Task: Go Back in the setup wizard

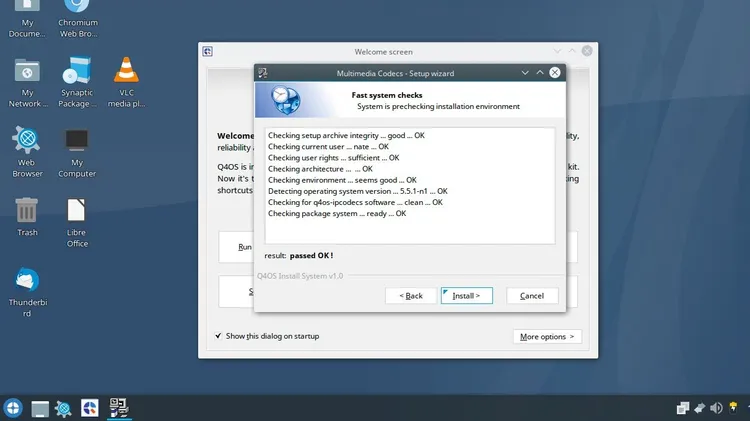Action: point(411,296)
